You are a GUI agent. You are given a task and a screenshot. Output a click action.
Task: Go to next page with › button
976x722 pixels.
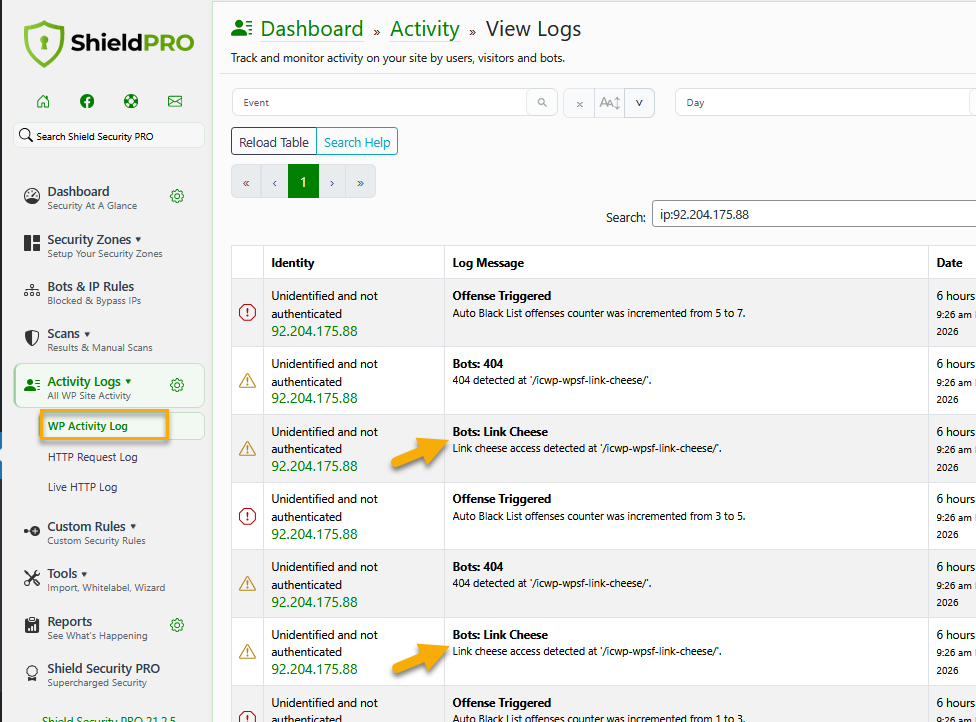coord(332,182)
